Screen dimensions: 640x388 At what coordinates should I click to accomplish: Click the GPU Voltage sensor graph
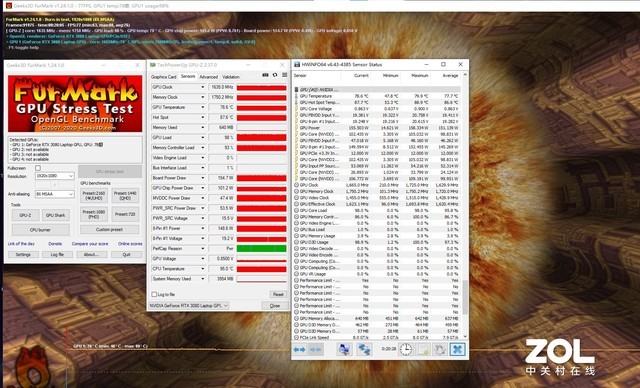pyautogui.click(x=262, y=259)
